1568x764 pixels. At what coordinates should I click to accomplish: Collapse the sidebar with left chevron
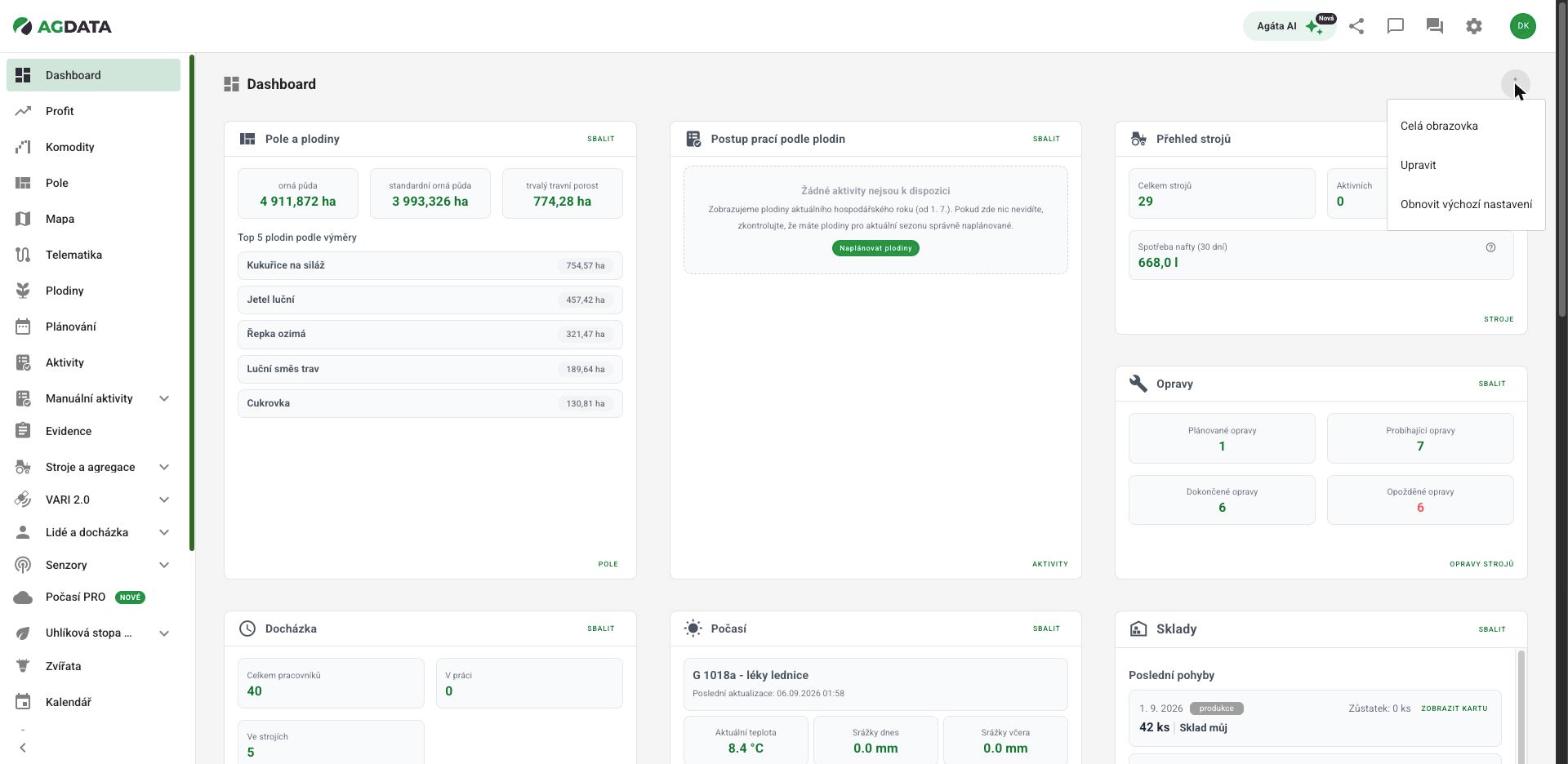coord(22,748)
